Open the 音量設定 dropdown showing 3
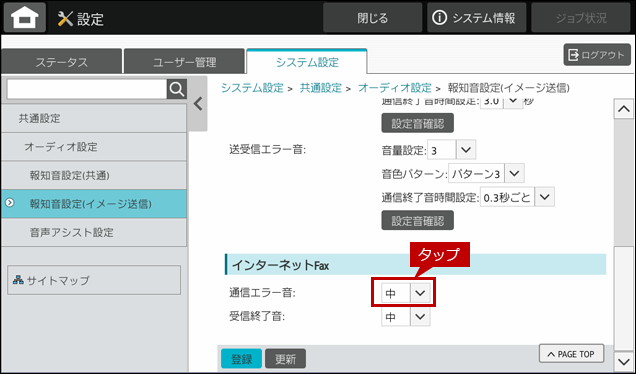636x374 pixels. point(451,150)
